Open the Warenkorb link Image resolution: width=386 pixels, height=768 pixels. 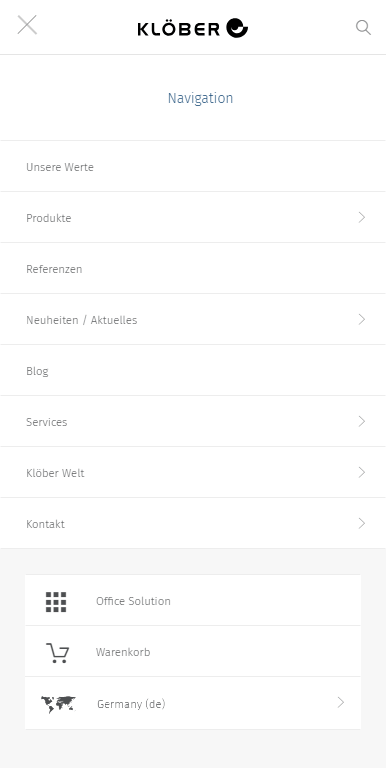pos(123,652)
